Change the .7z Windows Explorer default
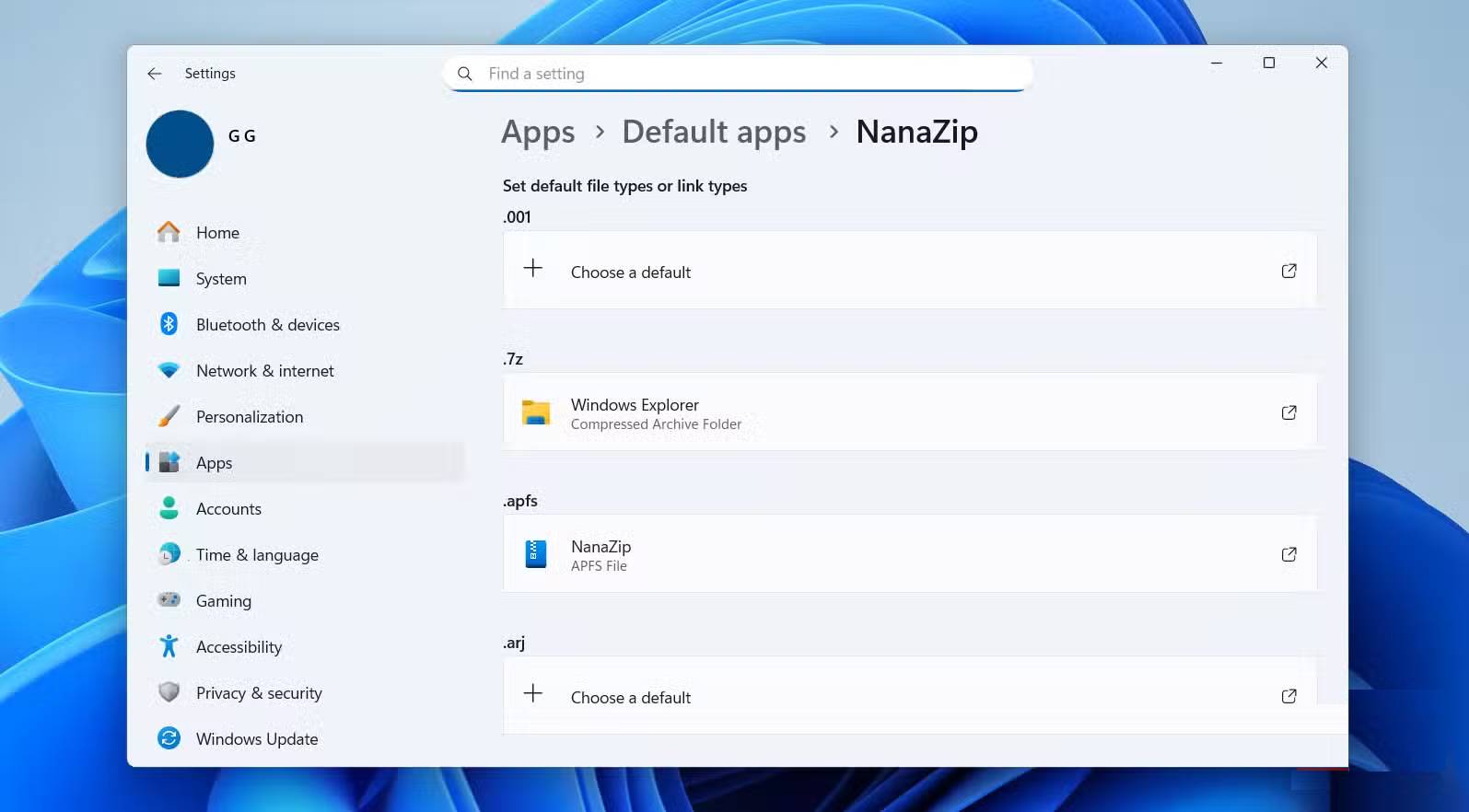This screenshot has width=1469, height=812. (909, 412)
